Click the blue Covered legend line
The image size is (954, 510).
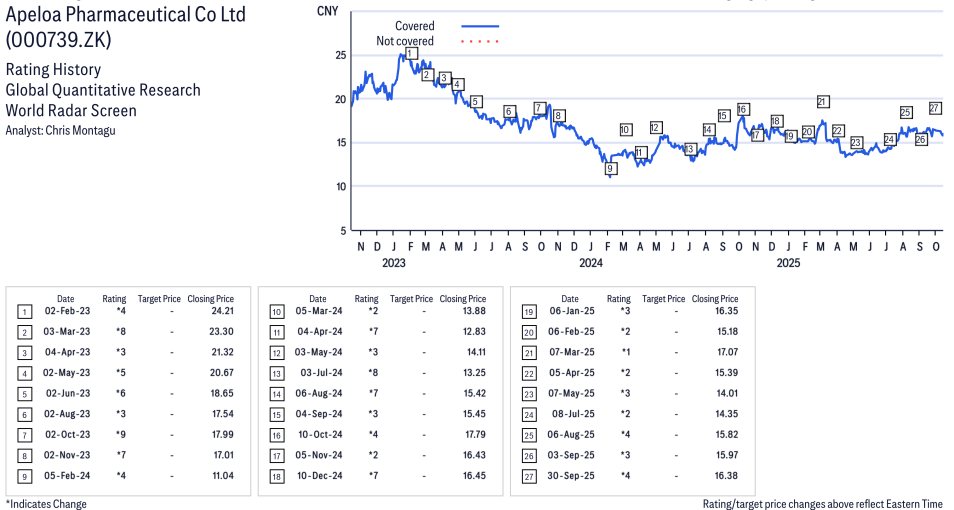(480, 26)
